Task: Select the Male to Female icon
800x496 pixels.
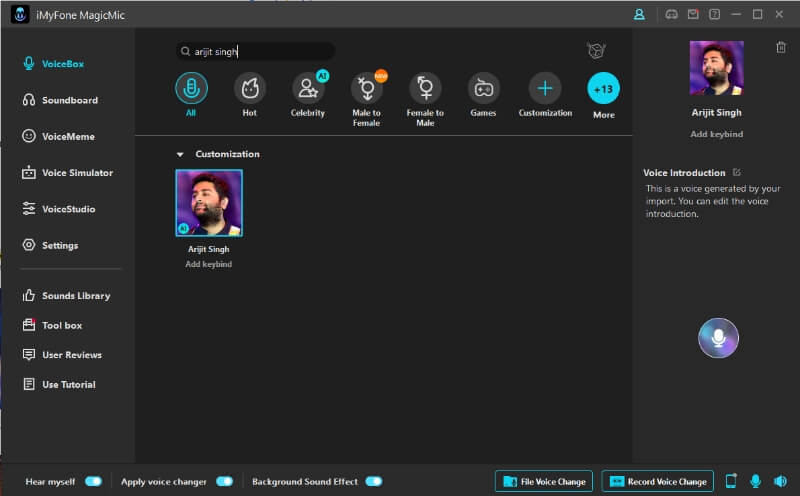Action: 366,88
